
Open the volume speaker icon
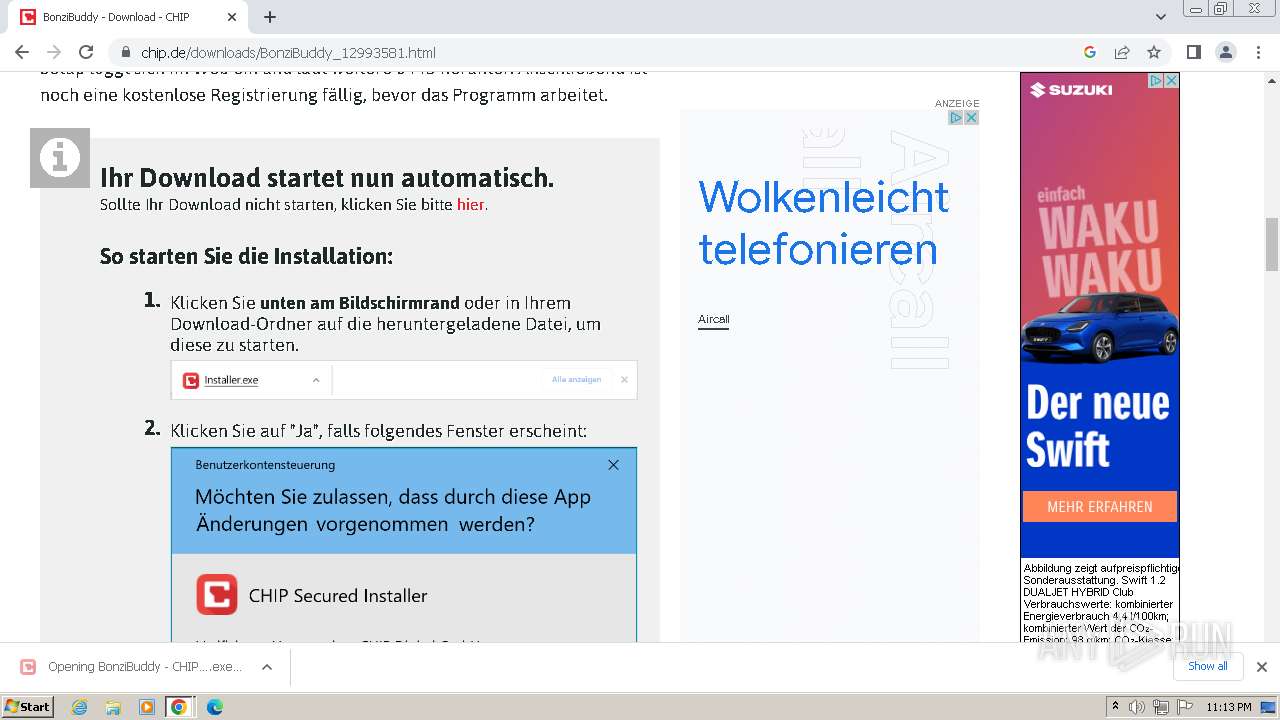[x=1137, y=707]
